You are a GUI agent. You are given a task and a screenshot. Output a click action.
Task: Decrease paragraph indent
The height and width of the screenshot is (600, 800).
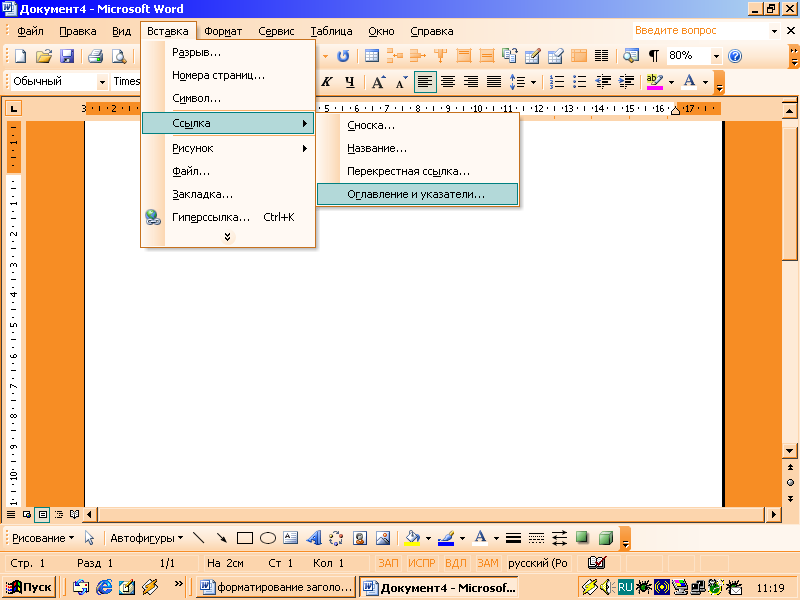[x=603, y=82]
